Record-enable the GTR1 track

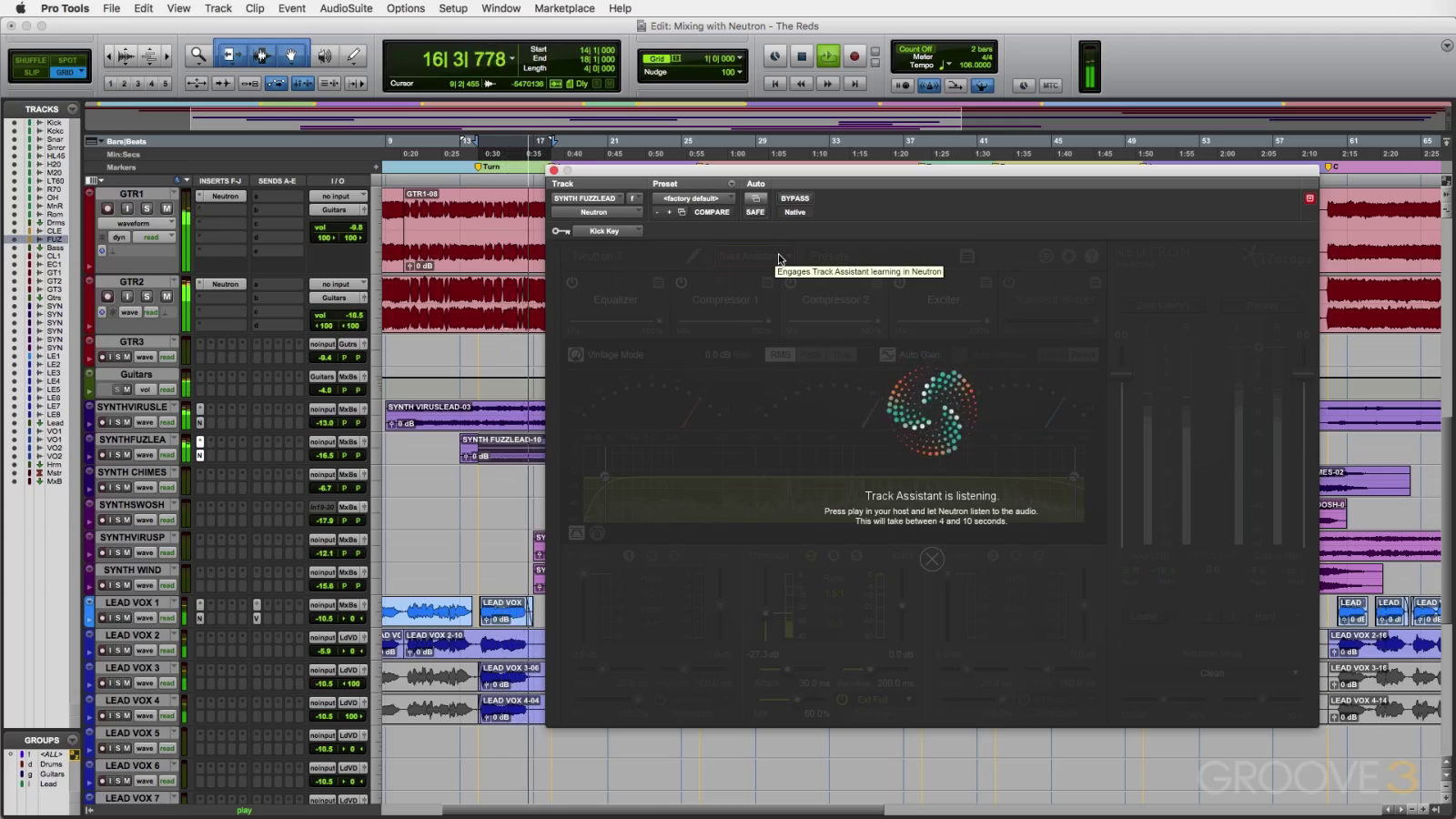[107, 208]
